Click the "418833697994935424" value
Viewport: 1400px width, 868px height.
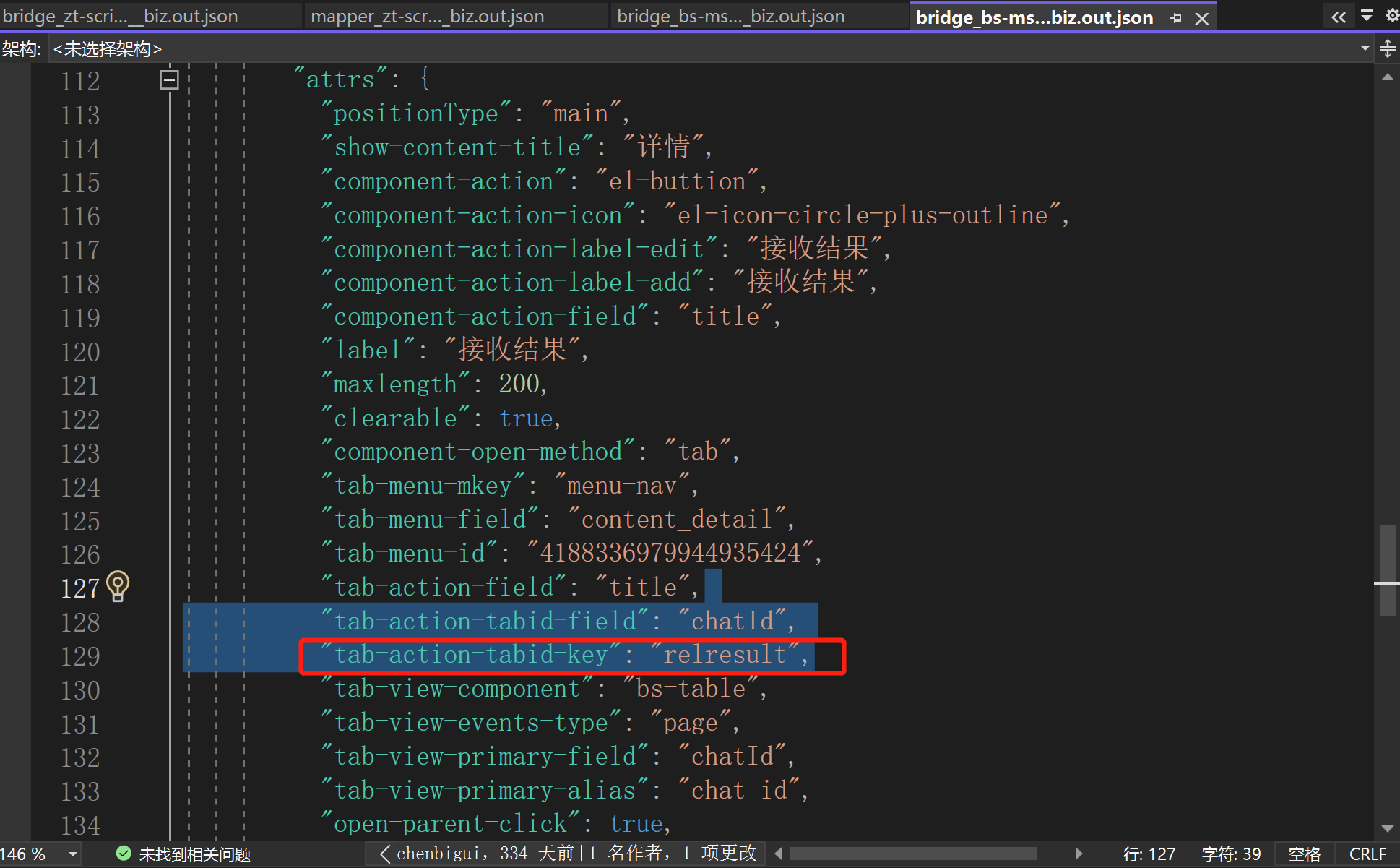(x=670, y=553)
